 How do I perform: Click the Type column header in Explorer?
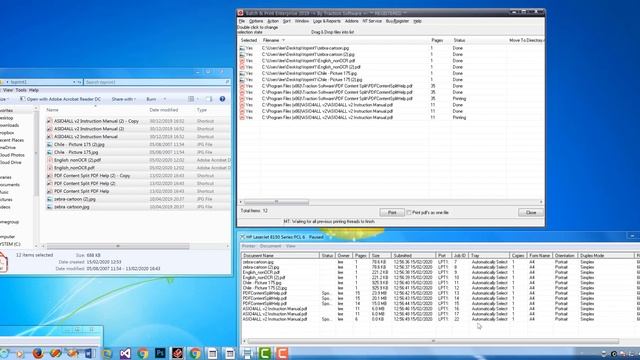(202, 110)
